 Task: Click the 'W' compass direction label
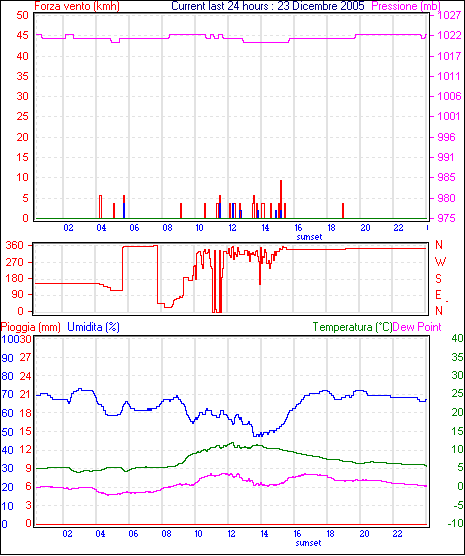(440, 262)
